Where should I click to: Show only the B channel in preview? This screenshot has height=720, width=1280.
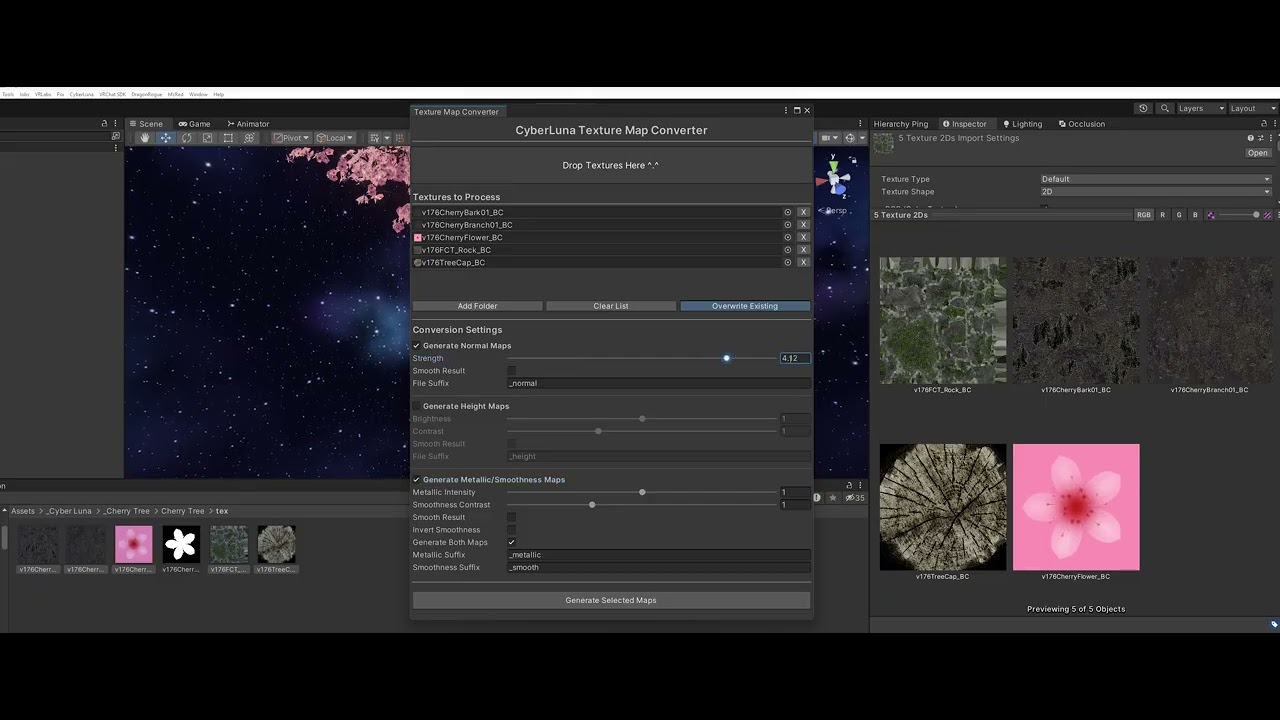coord(1195,215)
